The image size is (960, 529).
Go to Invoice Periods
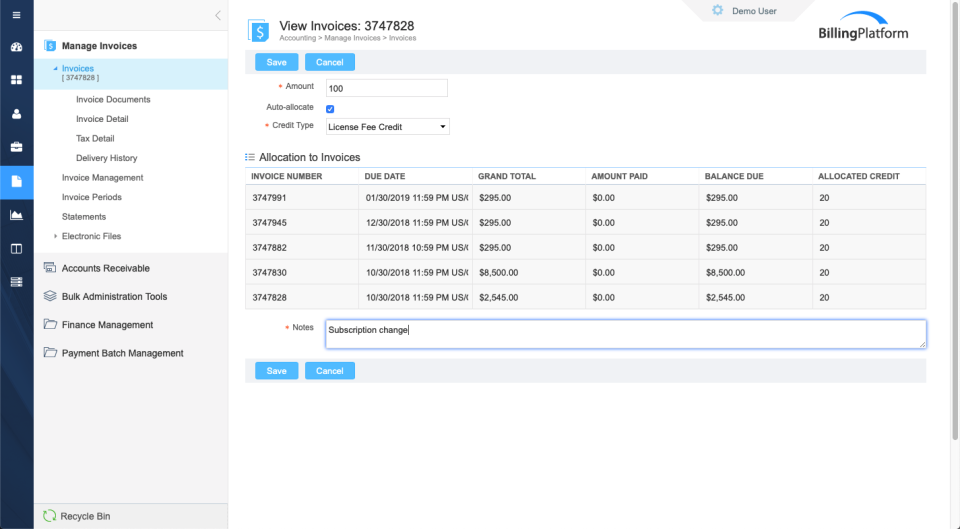tap(92, 197)
